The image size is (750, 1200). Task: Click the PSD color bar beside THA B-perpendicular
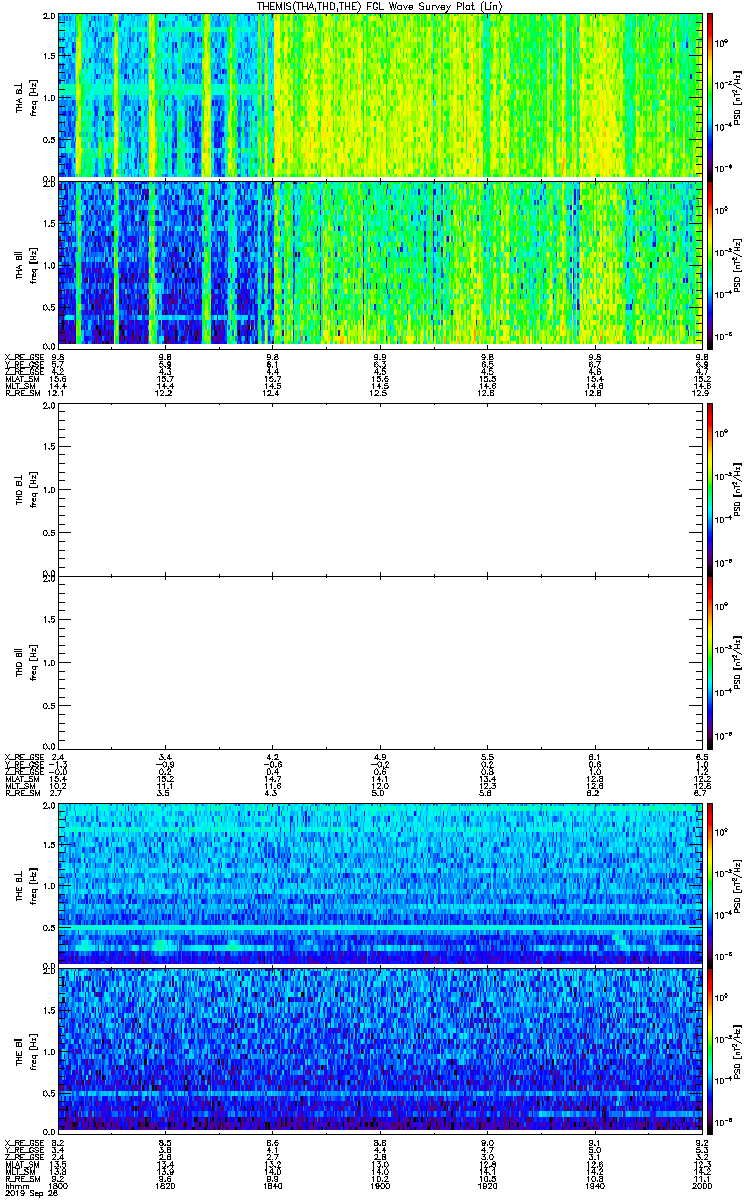[710, 95]
